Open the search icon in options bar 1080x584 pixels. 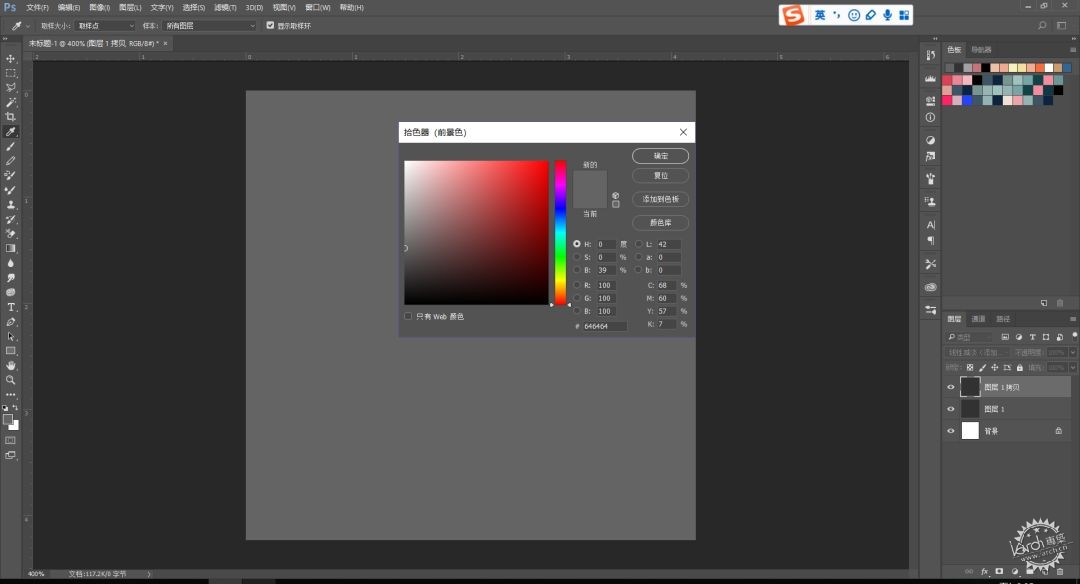coord(1042,25)
